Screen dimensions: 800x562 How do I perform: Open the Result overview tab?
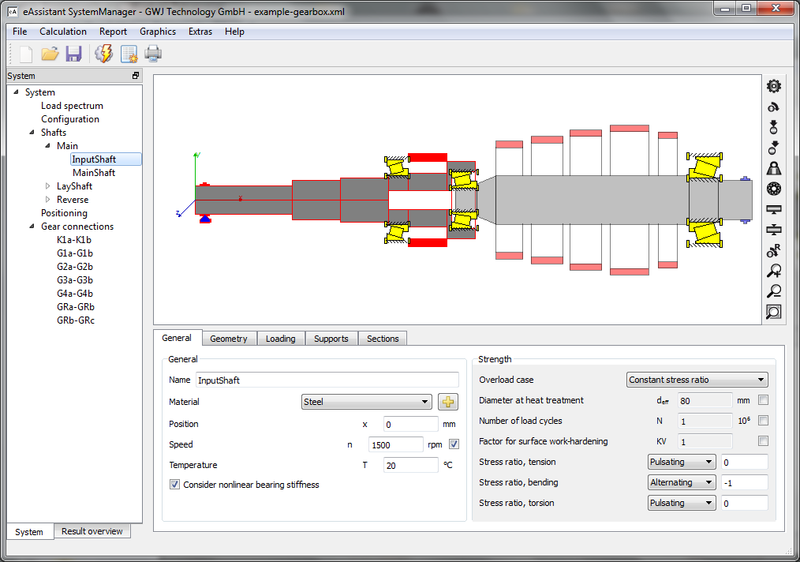(92, 531)
